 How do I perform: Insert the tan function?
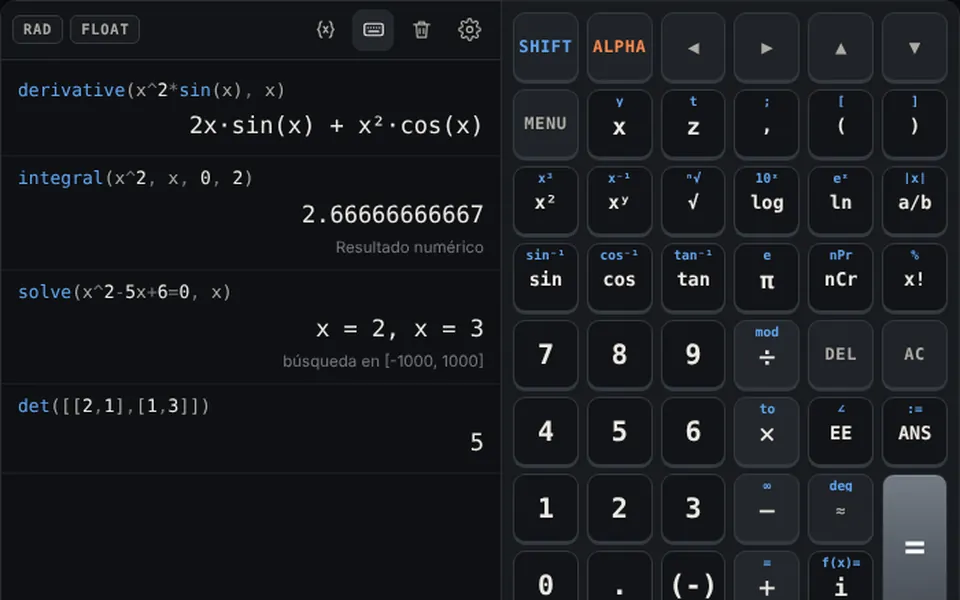pyautogui.click(x=693, y=278)
